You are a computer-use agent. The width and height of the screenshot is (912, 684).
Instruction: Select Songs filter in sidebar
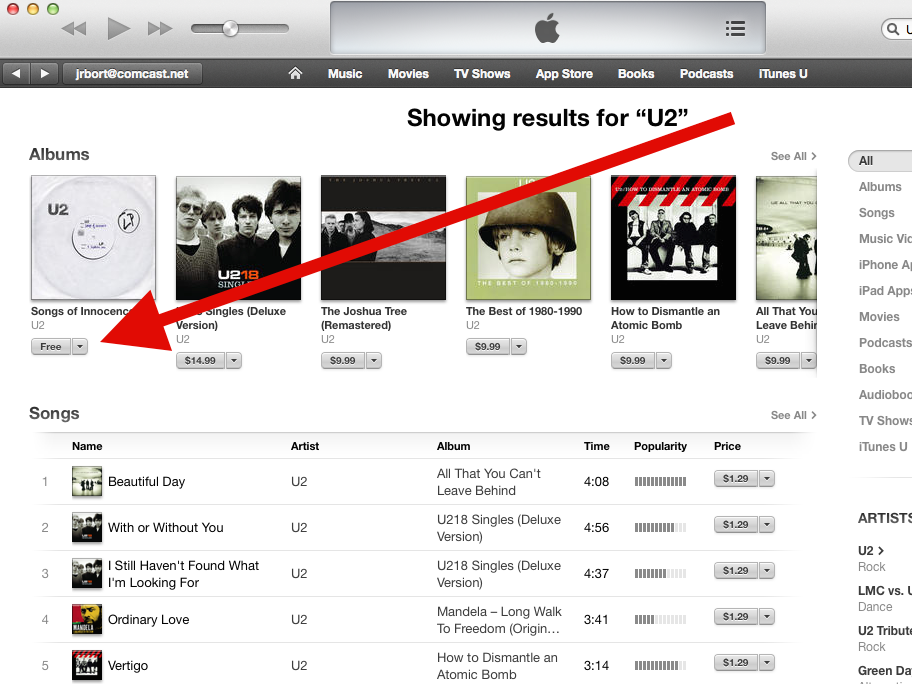point(877,213)
